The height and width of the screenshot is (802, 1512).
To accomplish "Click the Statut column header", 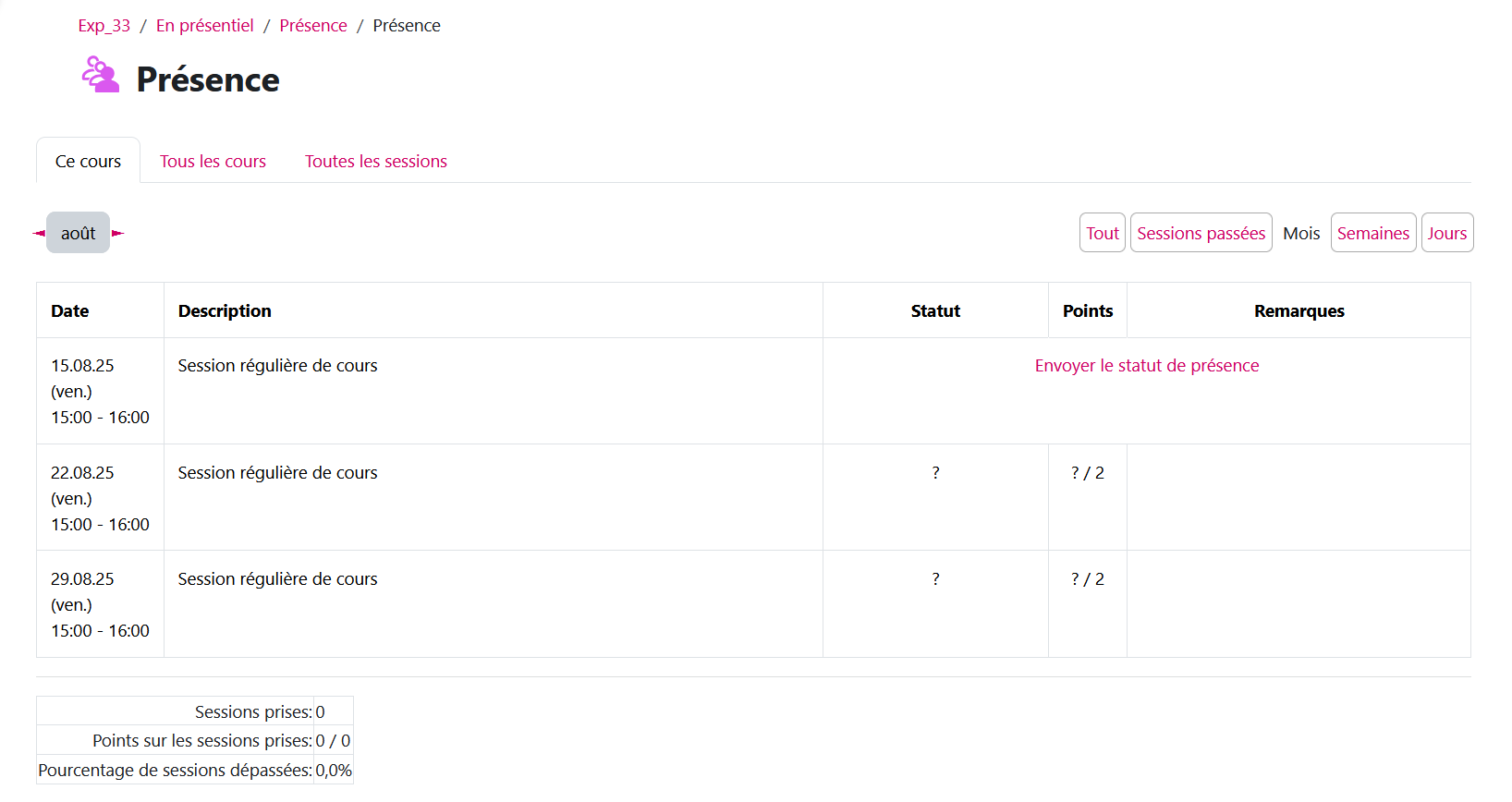I will point(935,311).
